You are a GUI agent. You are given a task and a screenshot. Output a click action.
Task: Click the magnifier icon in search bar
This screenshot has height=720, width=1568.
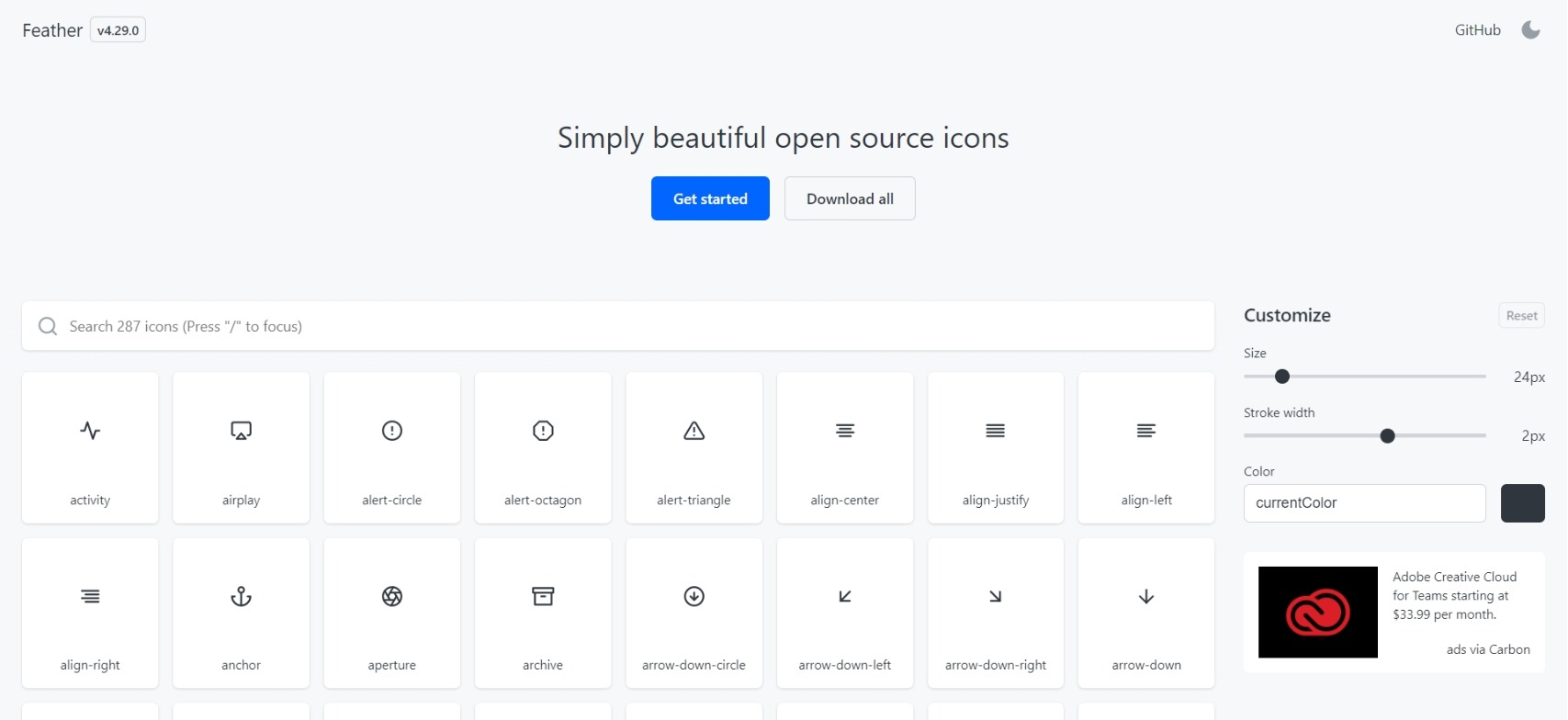point(48,326)
